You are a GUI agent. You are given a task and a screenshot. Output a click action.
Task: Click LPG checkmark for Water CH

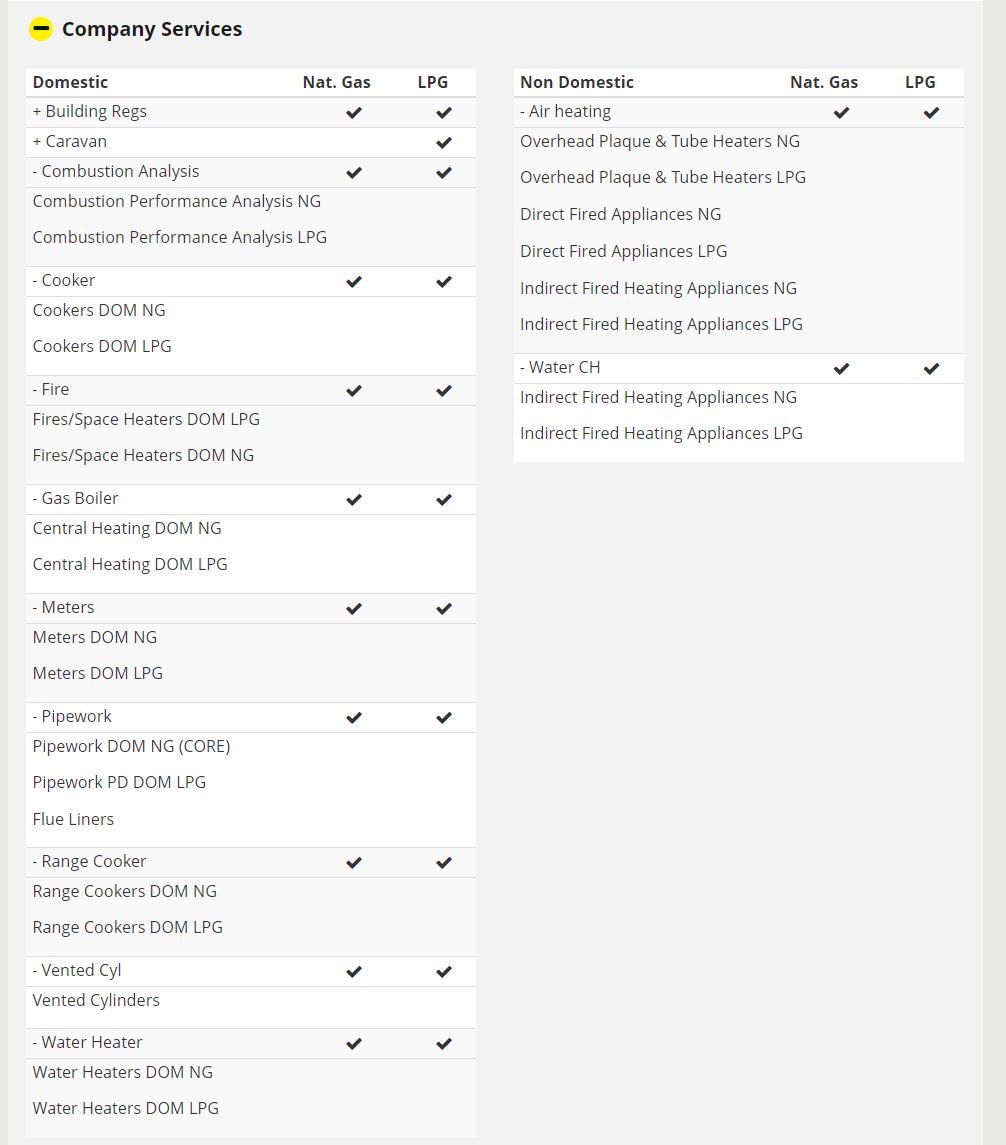point(931,369)
